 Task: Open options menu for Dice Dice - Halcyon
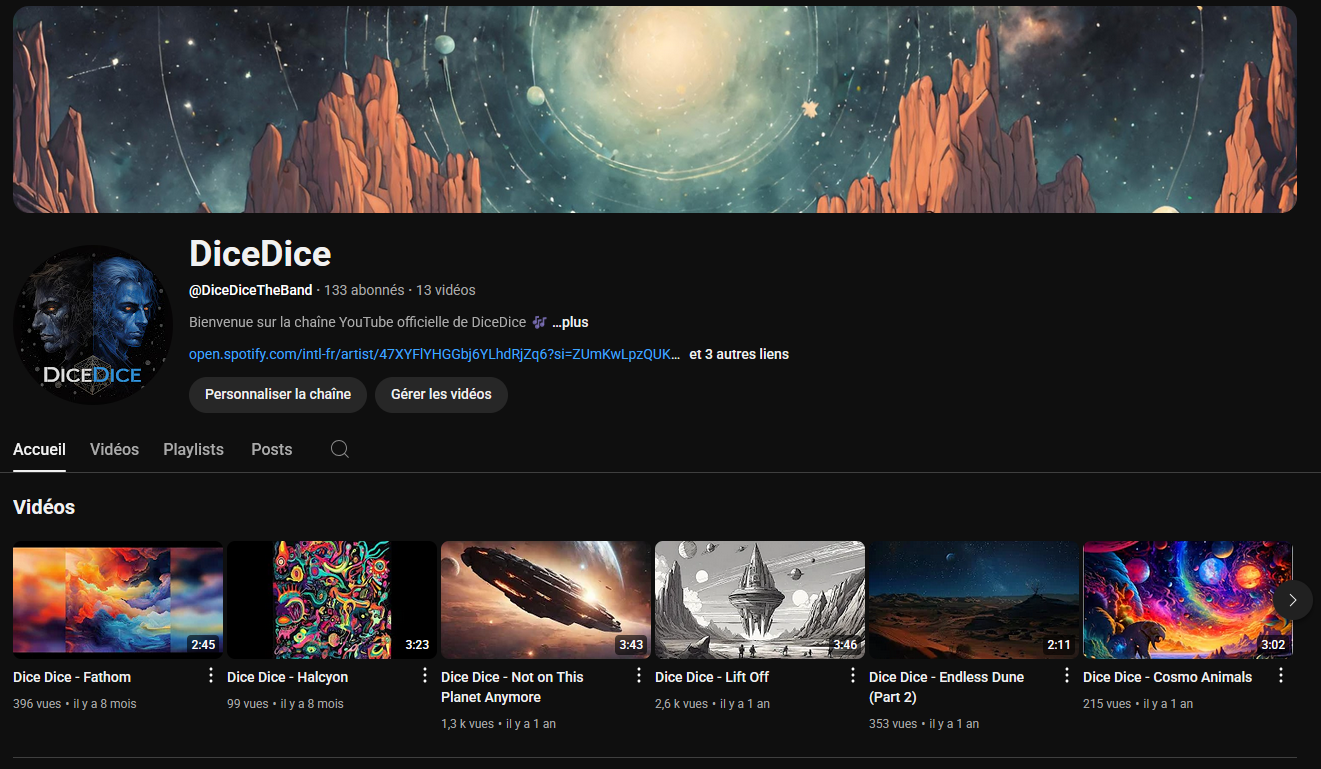pos(424,676)
